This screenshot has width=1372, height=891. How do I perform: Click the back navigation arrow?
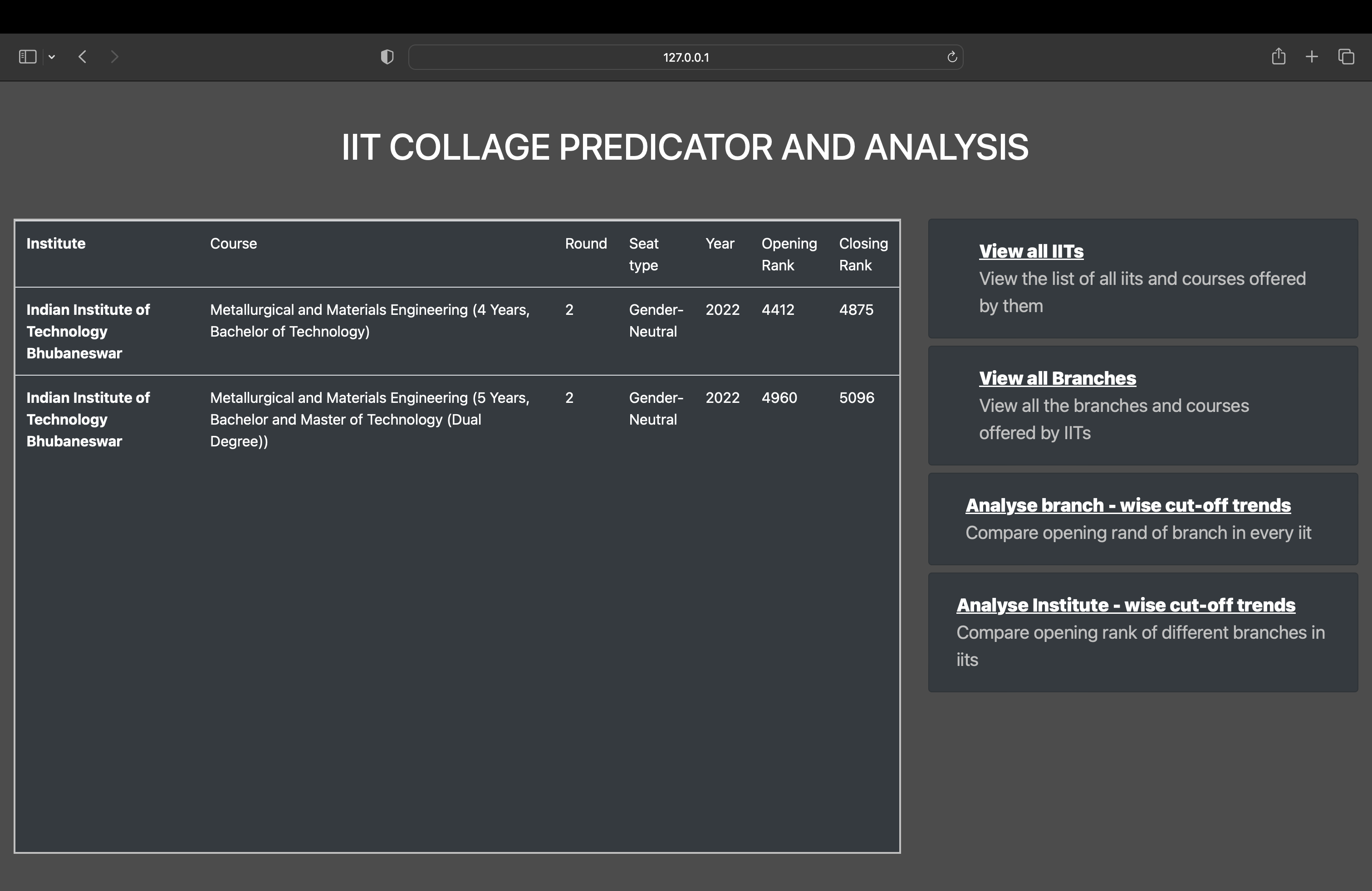pos(83,56)
